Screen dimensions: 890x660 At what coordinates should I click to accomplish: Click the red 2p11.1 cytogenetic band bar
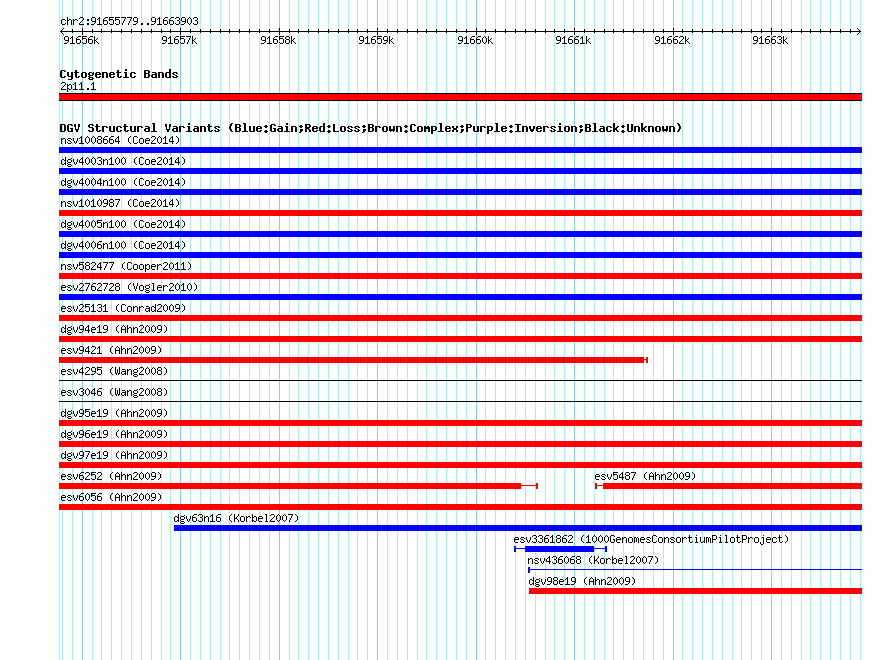coord(460,97)
